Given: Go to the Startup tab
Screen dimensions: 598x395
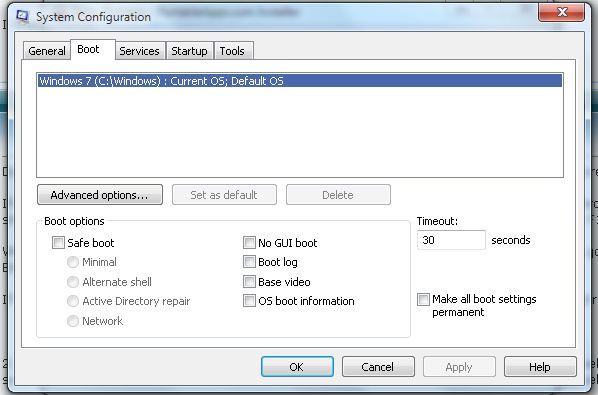Looking at the screenshot, I should (x=190, y=51).
